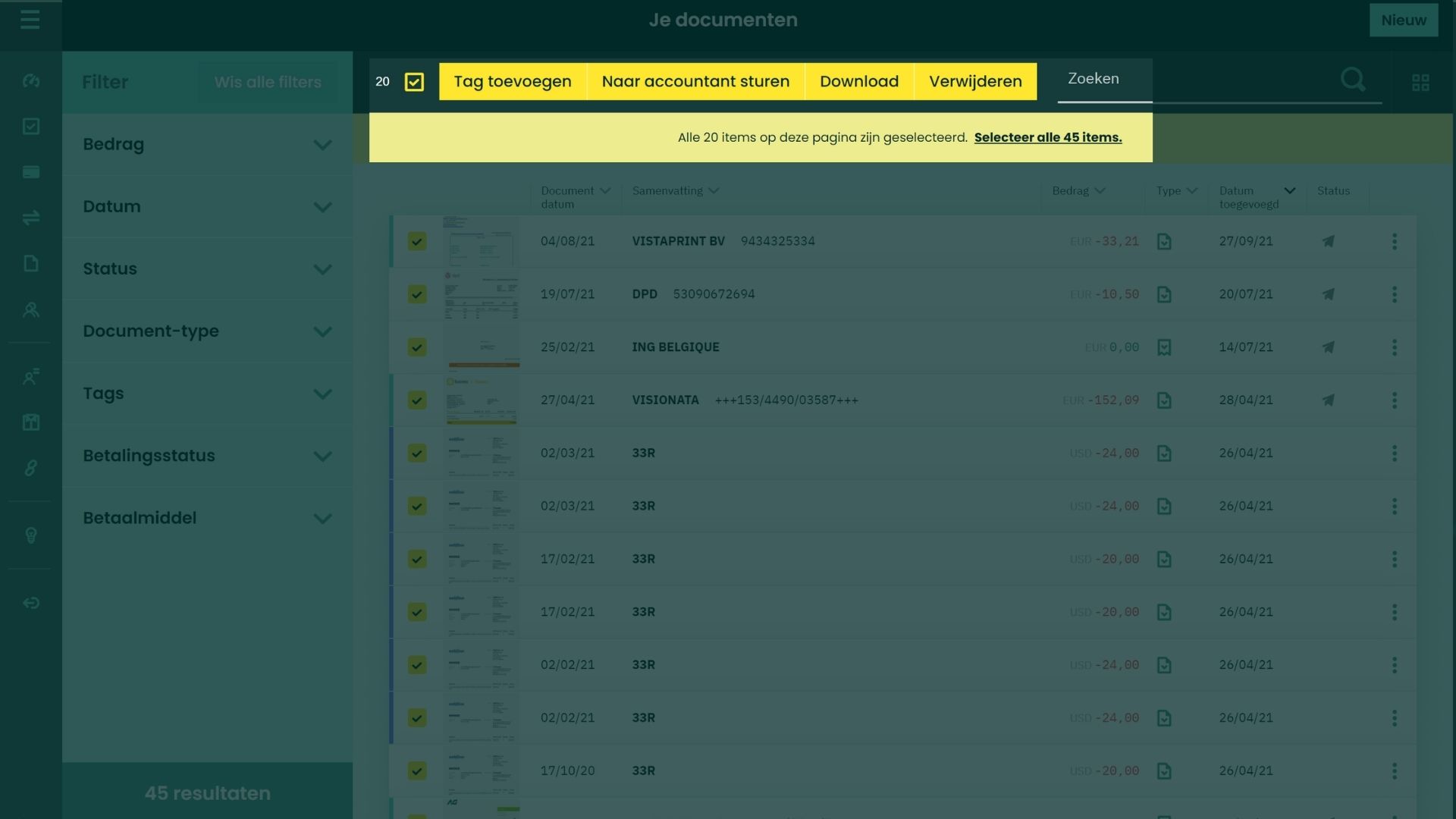Expand the Betalingsstatus filter
This screenshot has height=819, width=1456.
(x=207, y=456)
